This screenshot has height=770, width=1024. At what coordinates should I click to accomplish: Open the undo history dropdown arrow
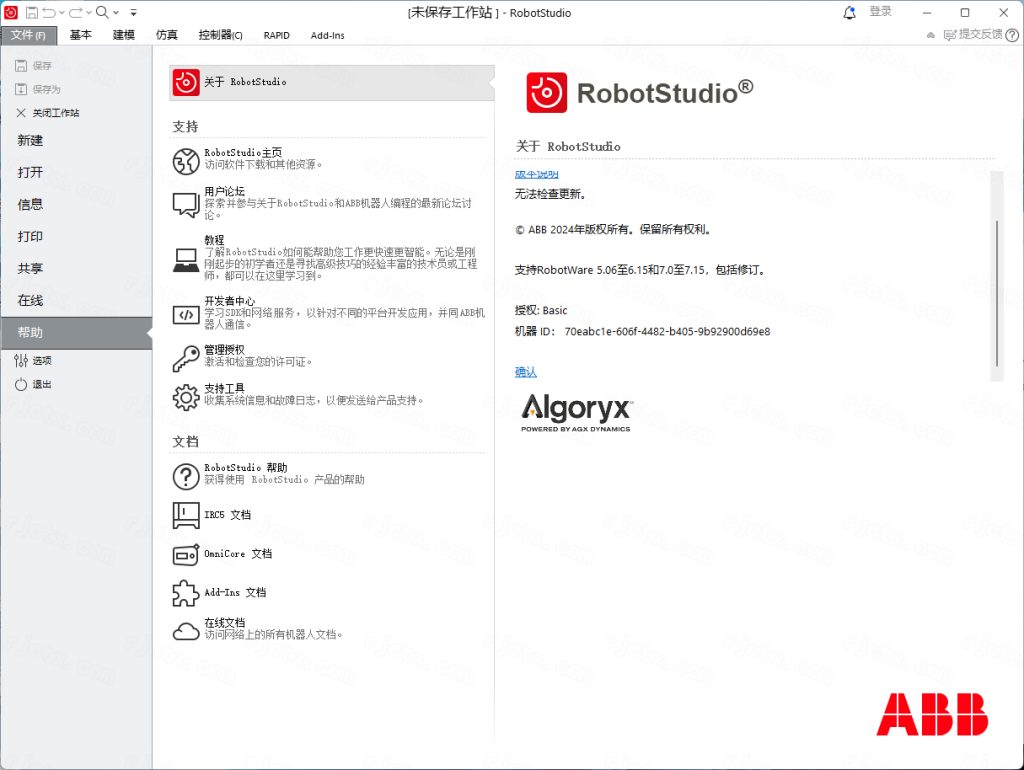61,12
